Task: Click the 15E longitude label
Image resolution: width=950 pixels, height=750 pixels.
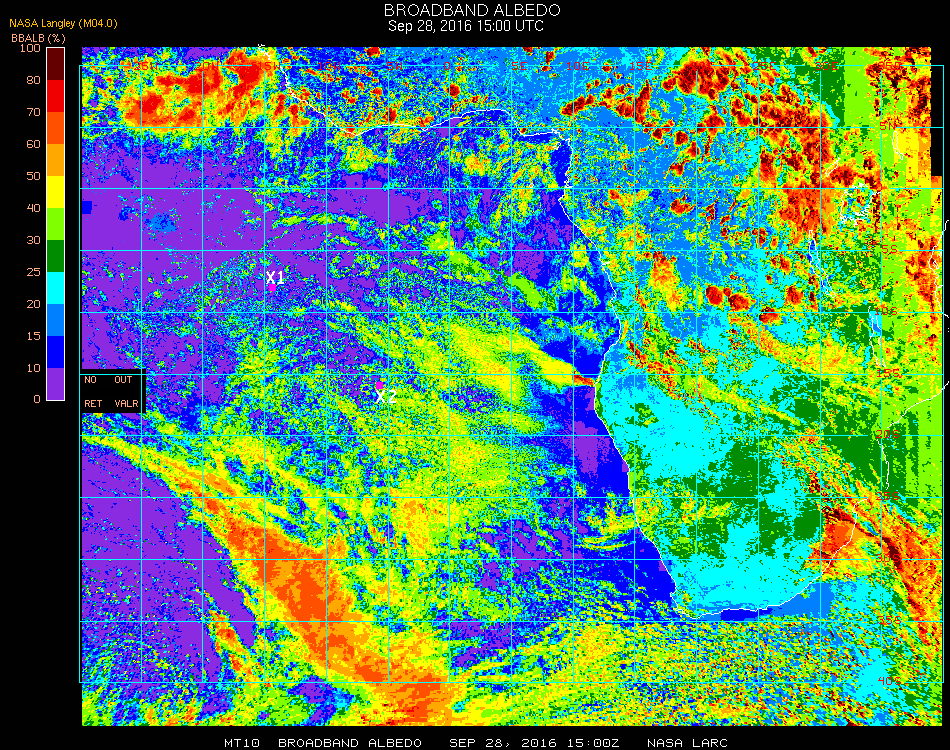Action: point(640,65)
